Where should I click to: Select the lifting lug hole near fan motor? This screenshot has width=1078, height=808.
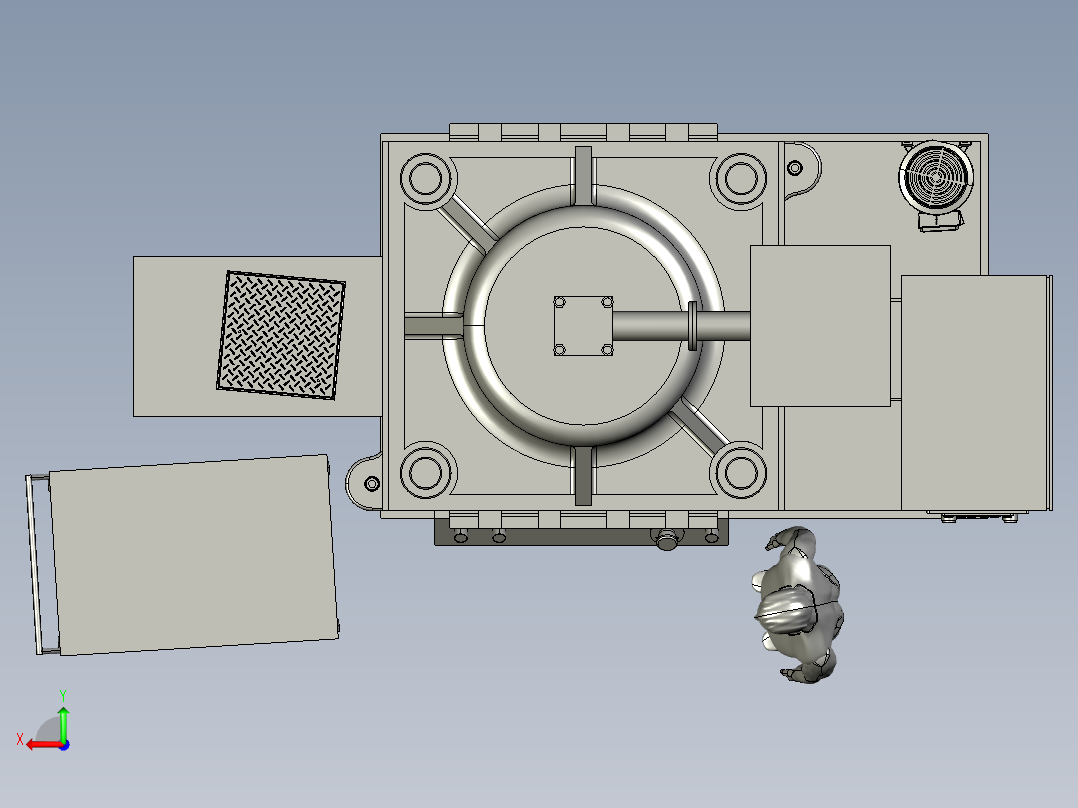[x=795, y=168]
